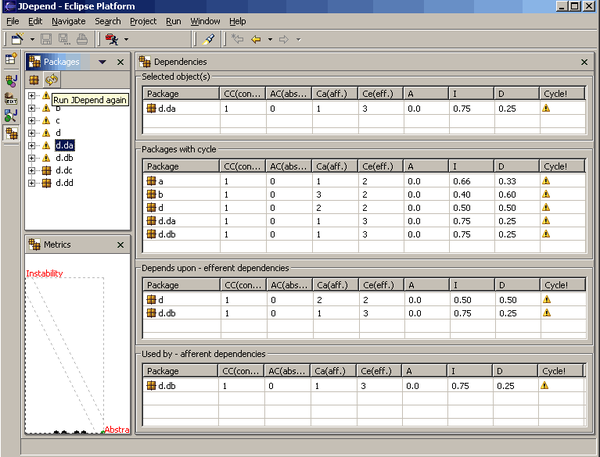600x457 pixels.
Task: Click the Save As toolbar icon
Action: [x=64, y=39]
